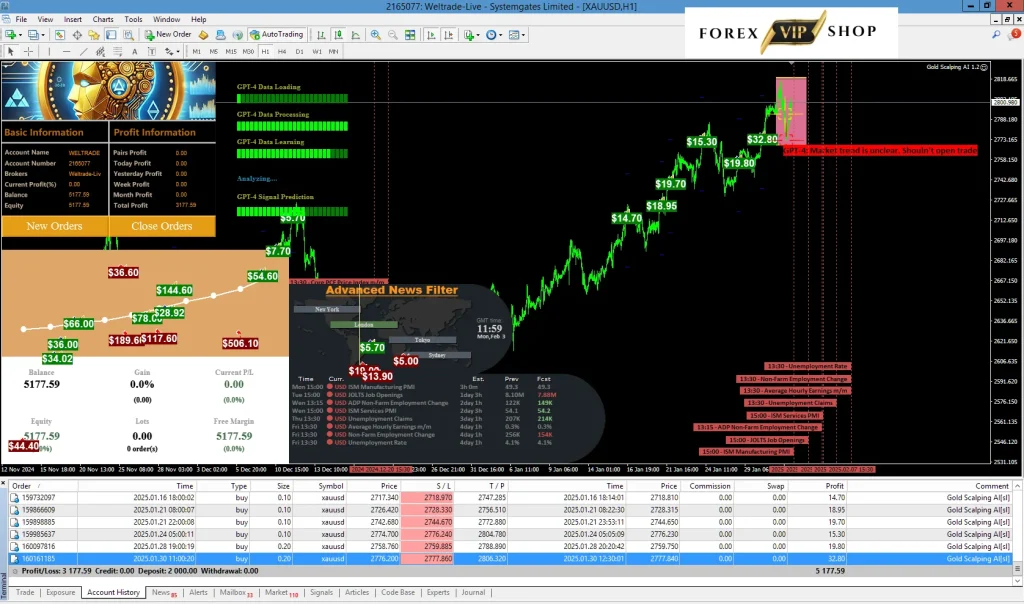This screenshot has height=604, width=1024.
Task: Switch to M15 timeframe
Action: (x=231, y=51)
